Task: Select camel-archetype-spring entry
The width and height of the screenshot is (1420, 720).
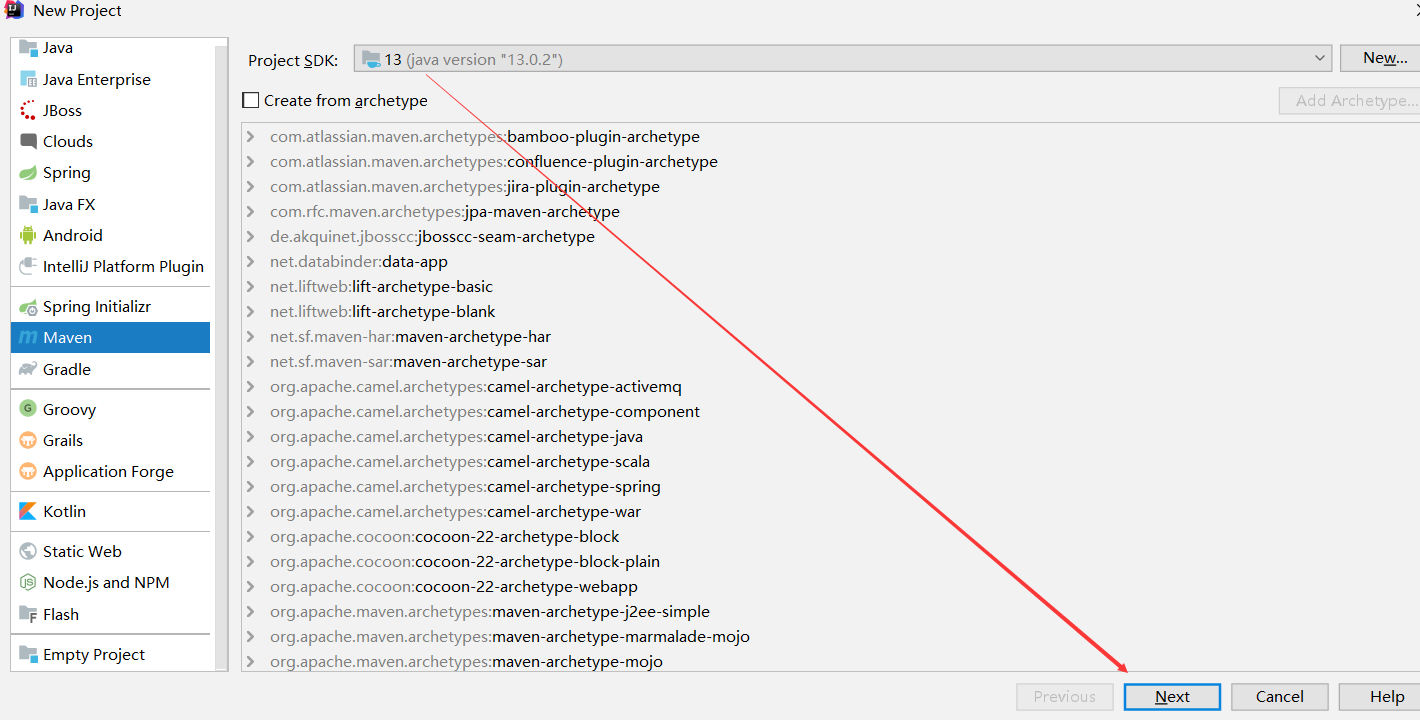Action: 465,487
